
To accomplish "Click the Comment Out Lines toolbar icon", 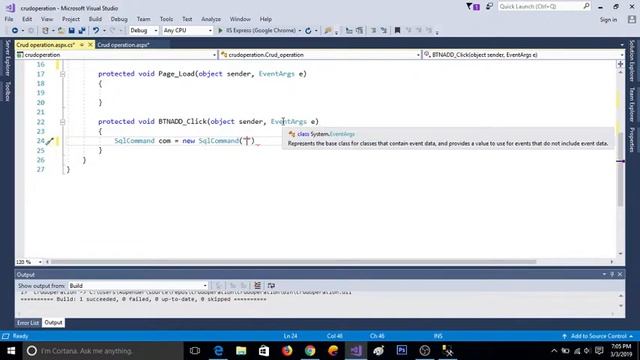I will (x=373, y=31).
